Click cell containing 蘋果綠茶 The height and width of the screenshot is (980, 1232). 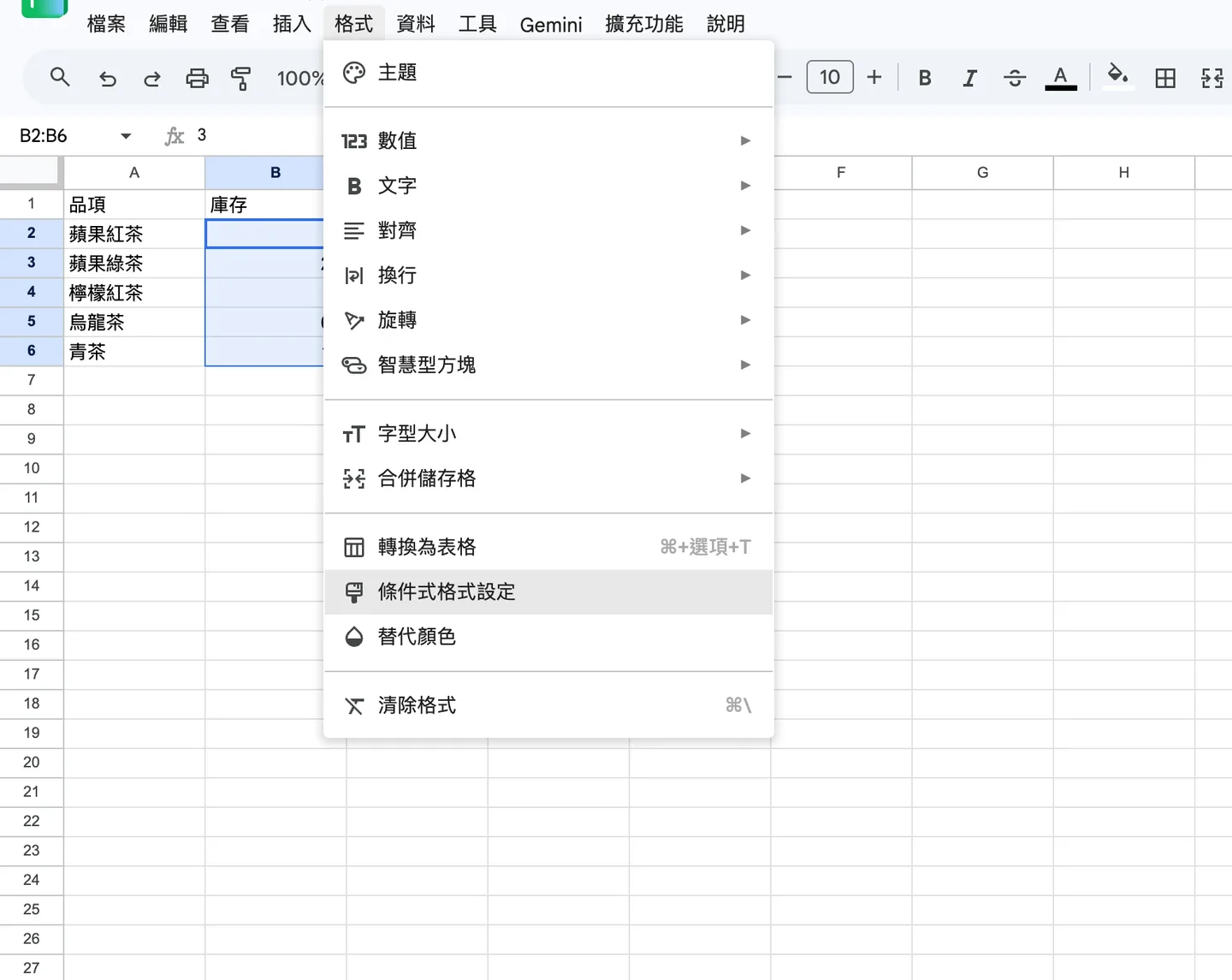click(x=134, y=263)
